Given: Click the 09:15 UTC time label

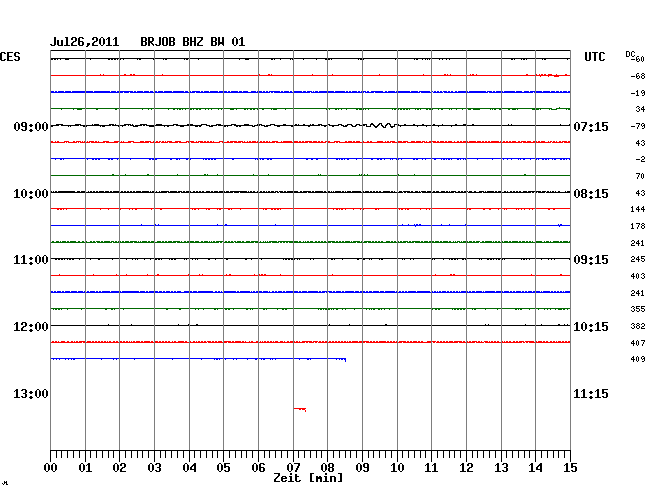Looking at the screenshot, I should tap(591, 260).
